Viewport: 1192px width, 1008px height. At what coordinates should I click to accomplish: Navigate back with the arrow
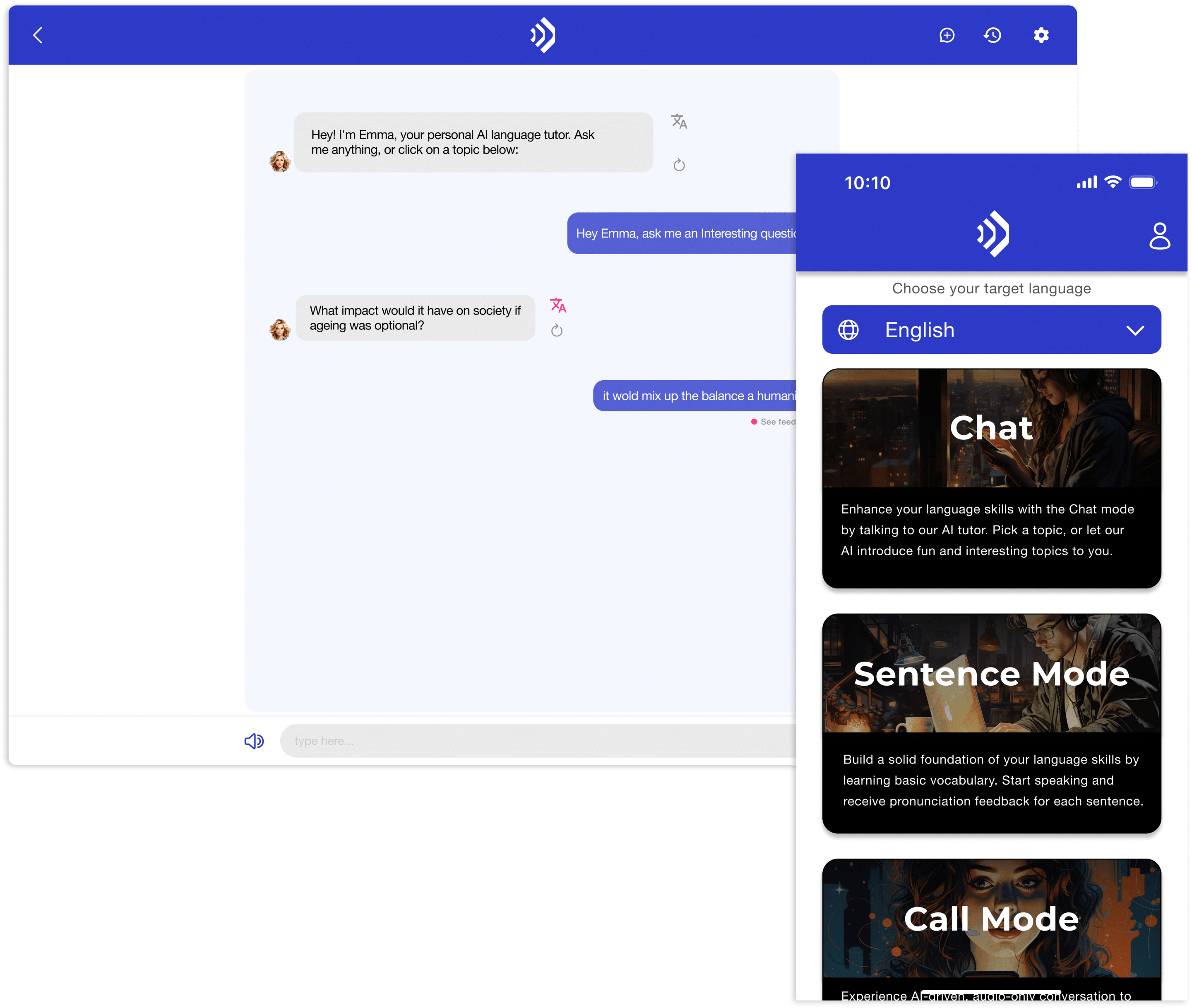[38, 35]
